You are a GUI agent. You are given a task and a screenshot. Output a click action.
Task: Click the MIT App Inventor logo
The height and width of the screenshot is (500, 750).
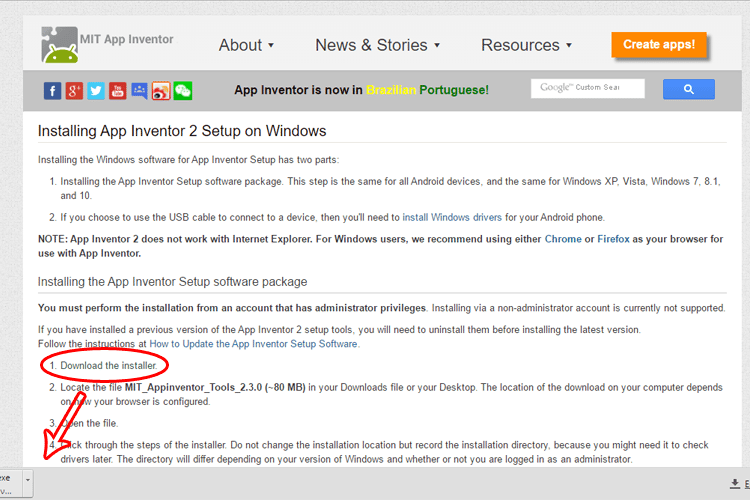(60, 45)
